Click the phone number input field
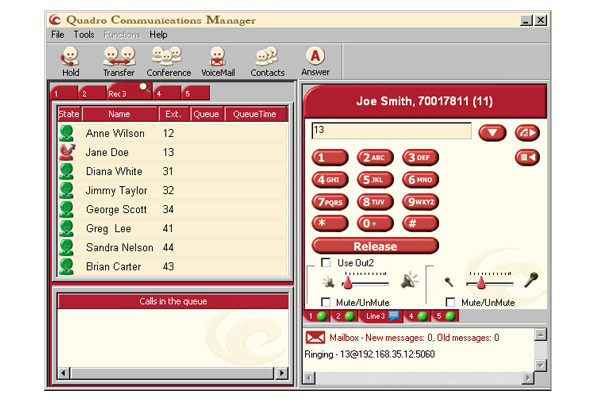The image size is (600, 400). point(391,131)
